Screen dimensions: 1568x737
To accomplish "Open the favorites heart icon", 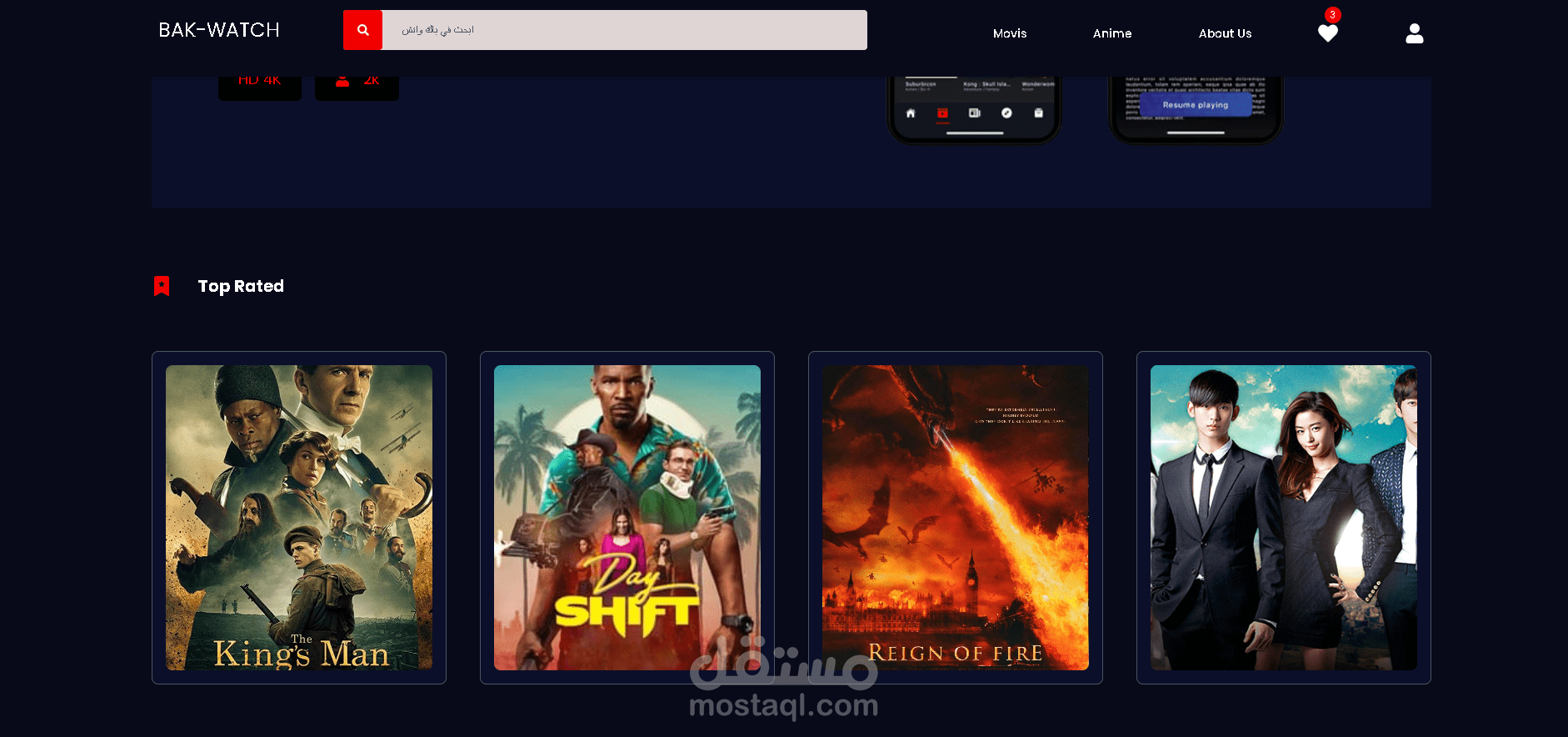I will tap(1328, 33).
